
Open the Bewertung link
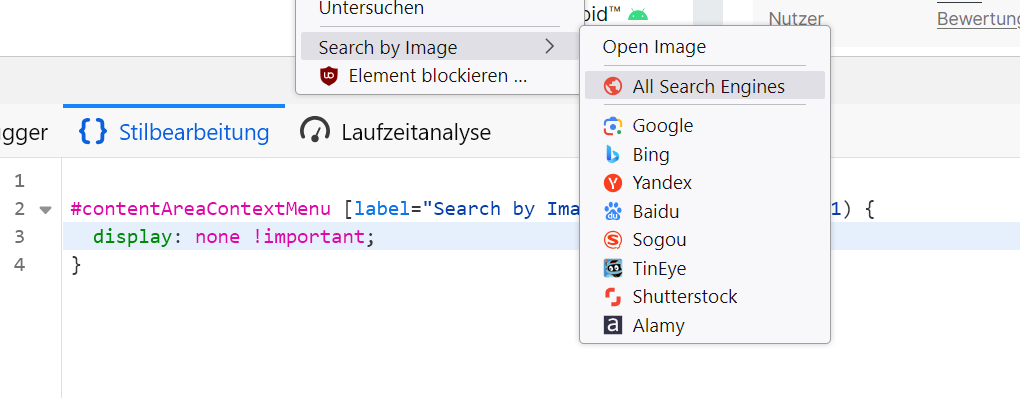(978, 19)
